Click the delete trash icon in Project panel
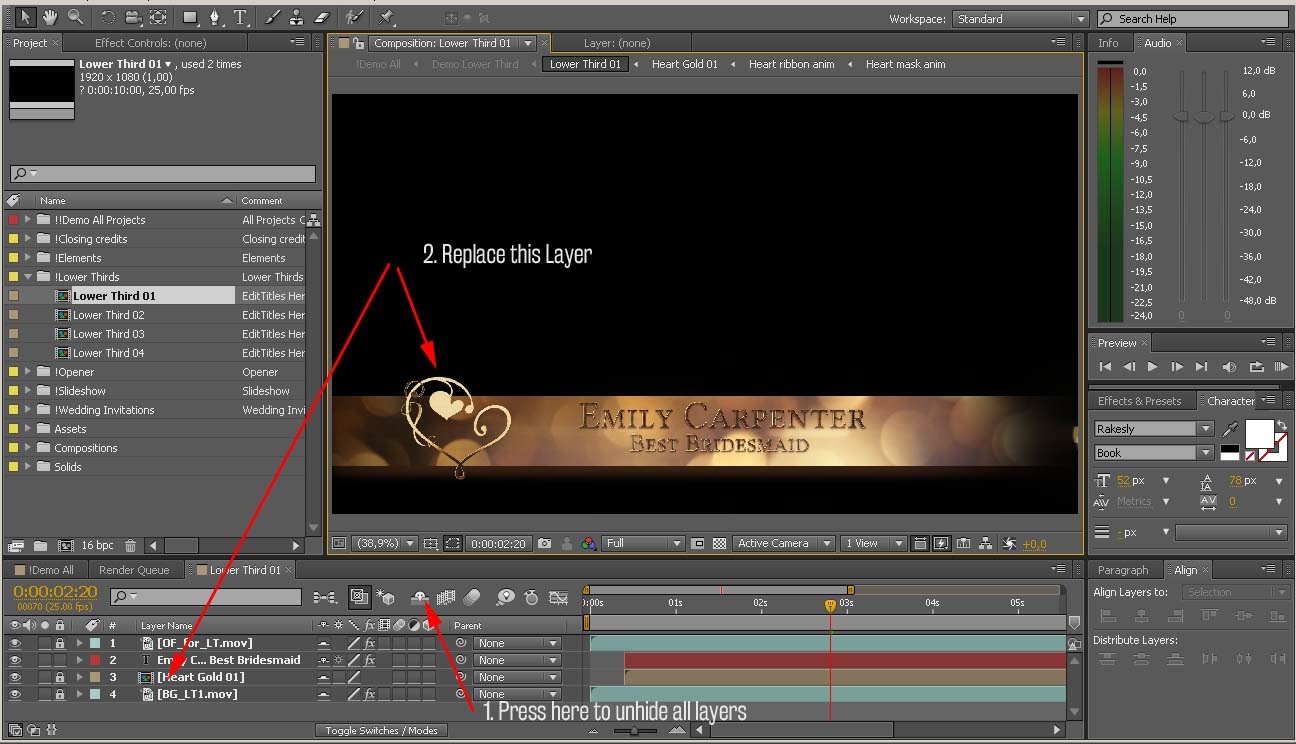 coord(130,546)
